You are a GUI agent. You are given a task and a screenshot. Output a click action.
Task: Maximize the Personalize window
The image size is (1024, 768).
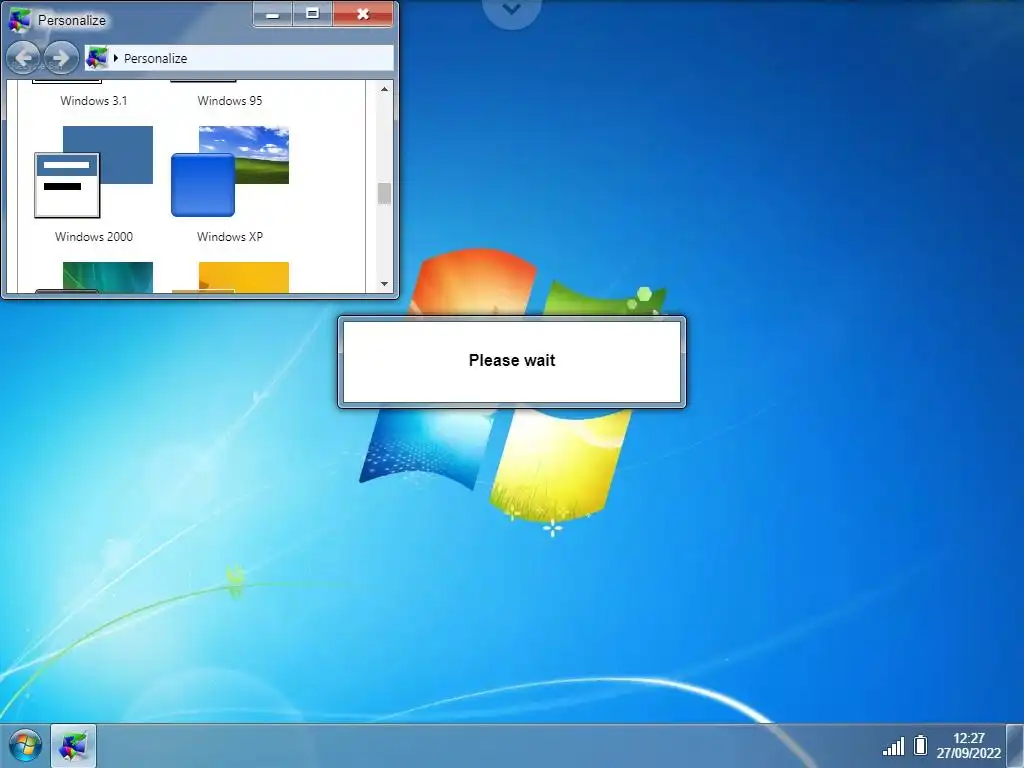tap(313, 14)
